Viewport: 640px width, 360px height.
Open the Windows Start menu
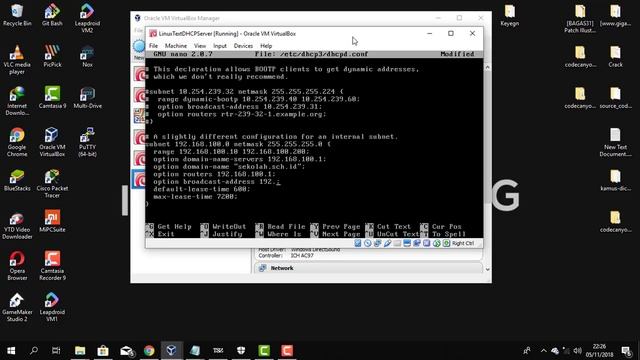pos(11,351)
